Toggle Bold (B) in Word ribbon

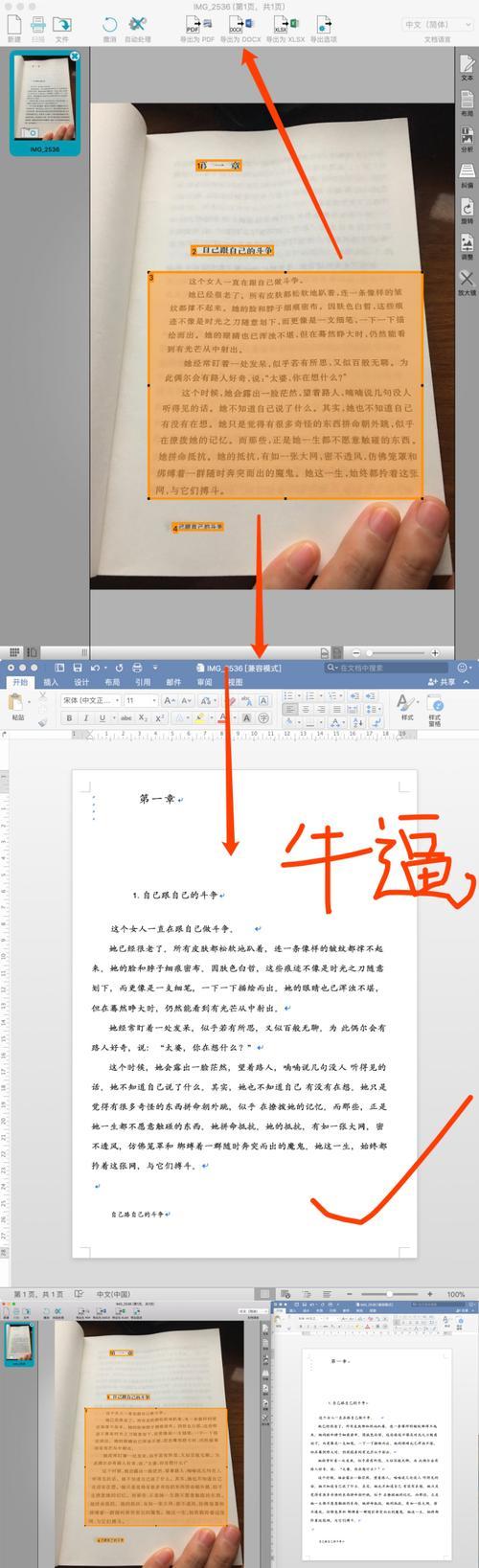coord(70,717)
